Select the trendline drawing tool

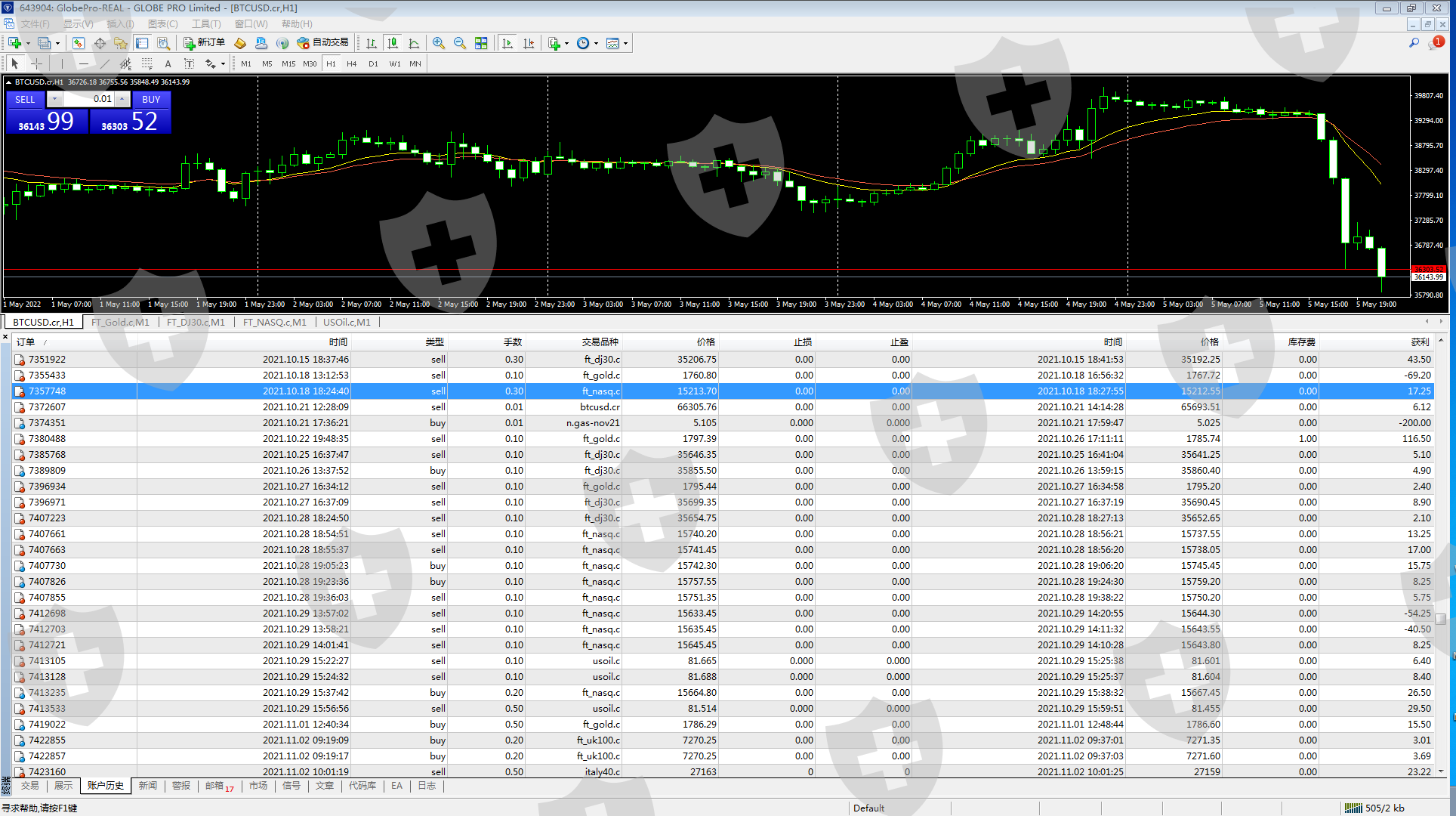pyautogui.click(x=105, y=64)
